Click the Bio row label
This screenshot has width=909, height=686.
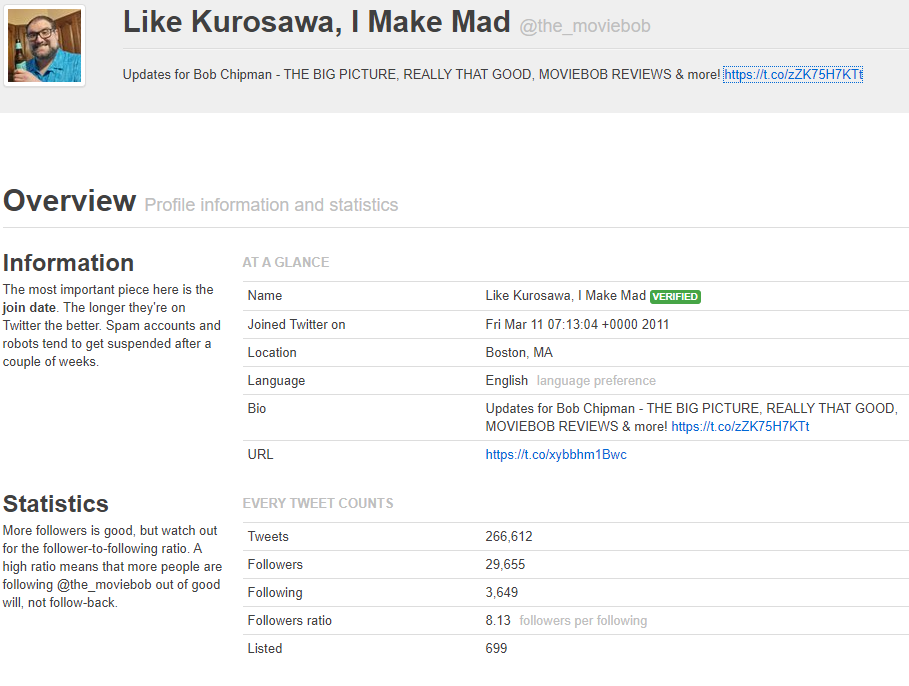click(257, 409)
